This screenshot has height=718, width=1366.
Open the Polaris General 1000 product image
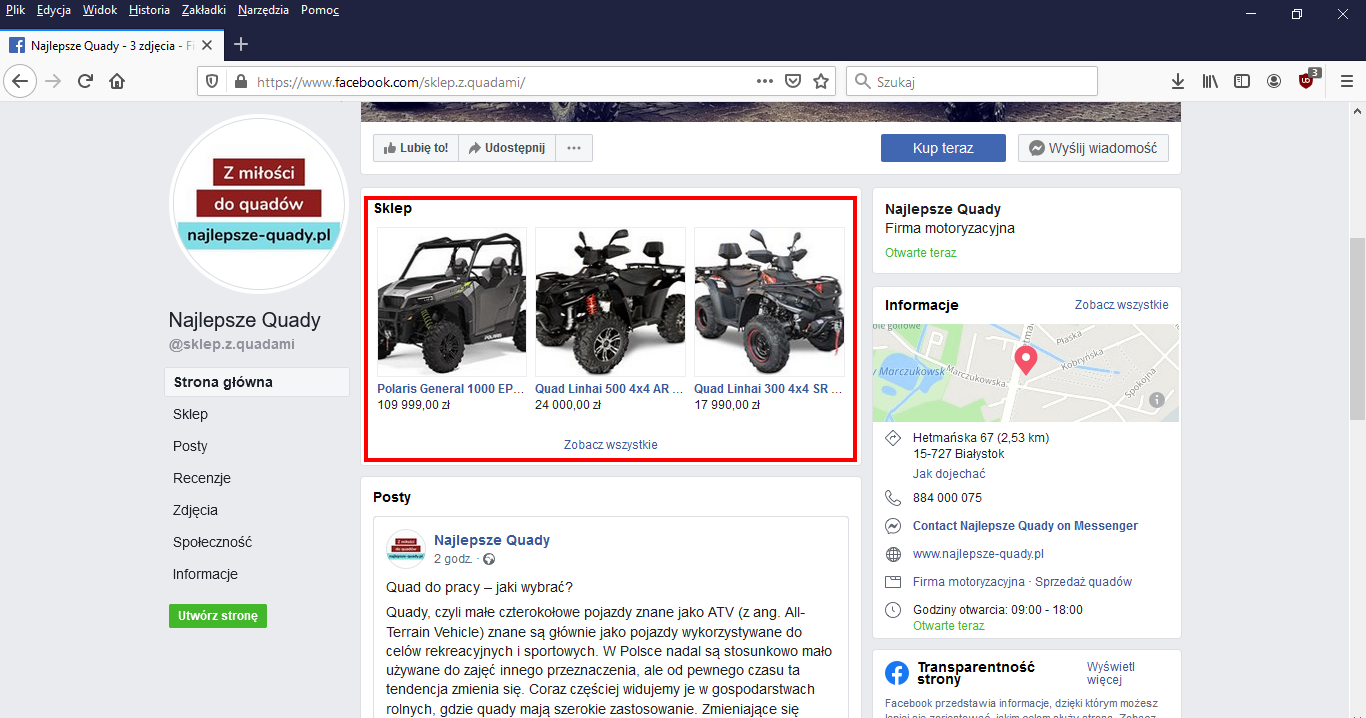click(x=452, y=302)
